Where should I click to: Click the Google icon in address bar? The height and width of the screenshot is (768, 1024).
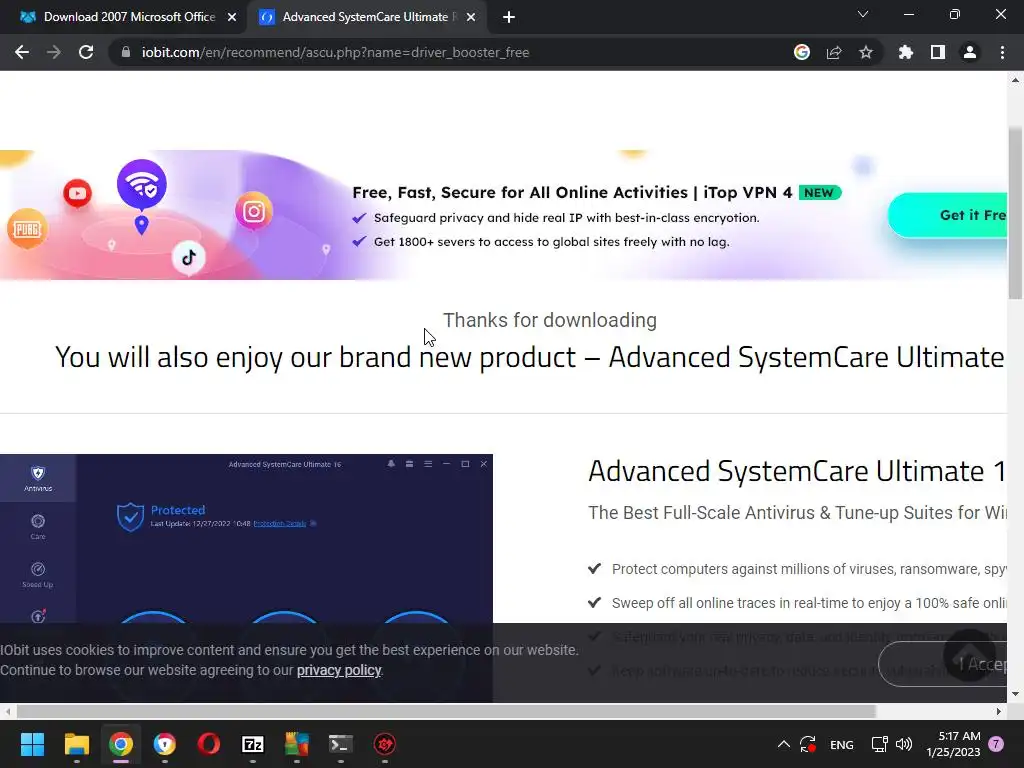coord(802,52)
